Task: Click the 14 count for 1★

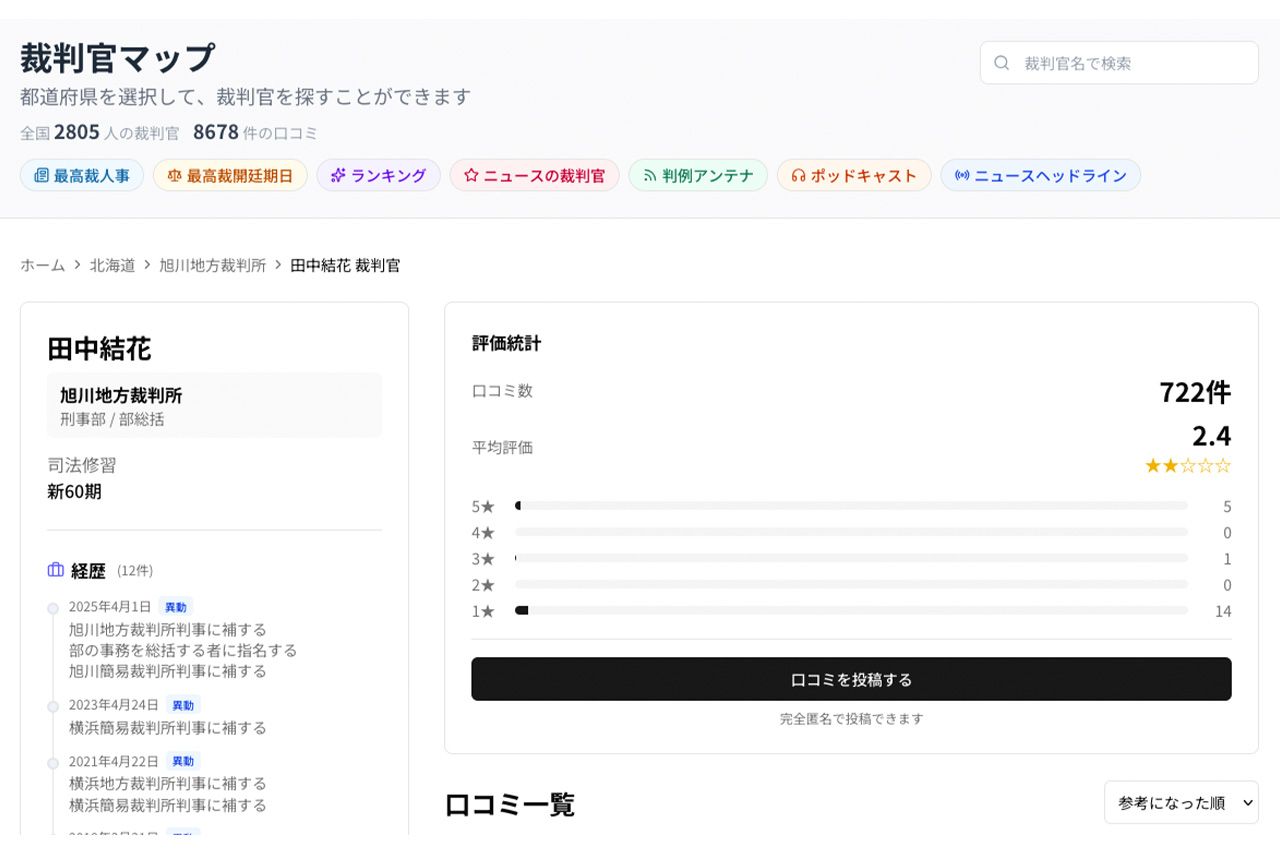Action: tap(1223, 611)
